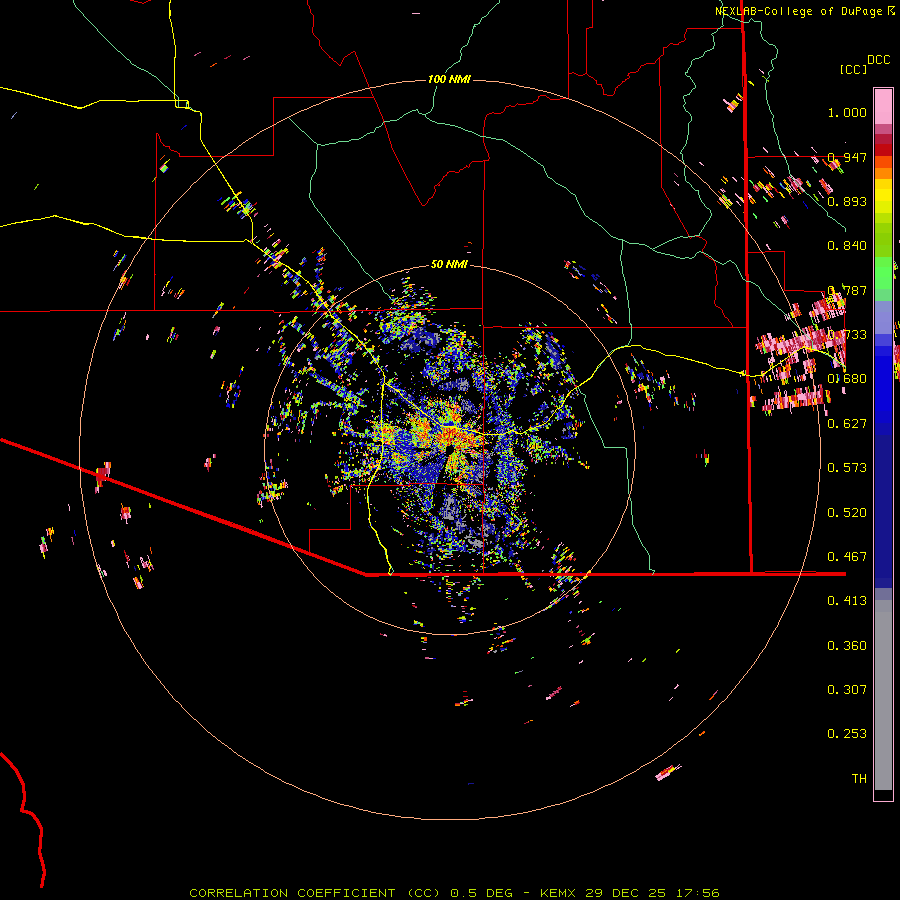Click the KEMX station identifier in the caption
Image resolution: width=900 pixels, height=900 pixels.
tap(557, 893)
